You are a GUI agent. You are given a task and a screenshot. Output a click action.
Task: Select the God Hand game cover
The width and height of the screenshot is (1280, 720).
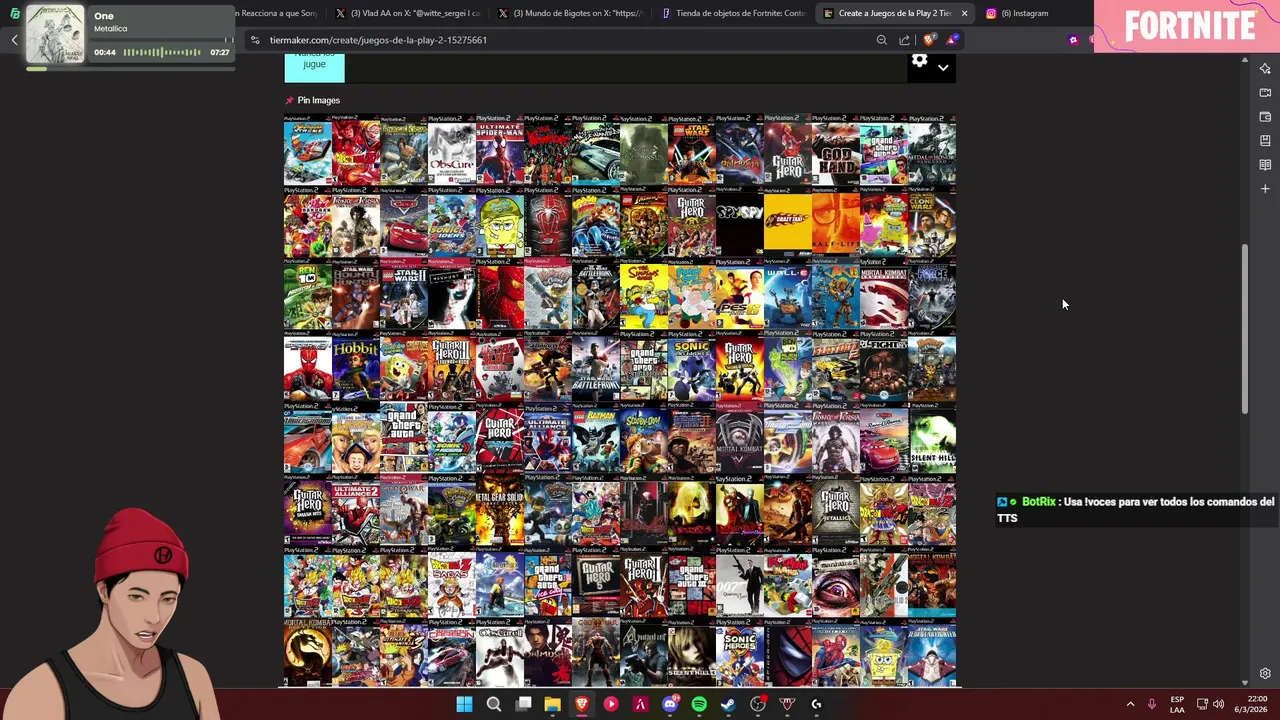tap(836, 150)
